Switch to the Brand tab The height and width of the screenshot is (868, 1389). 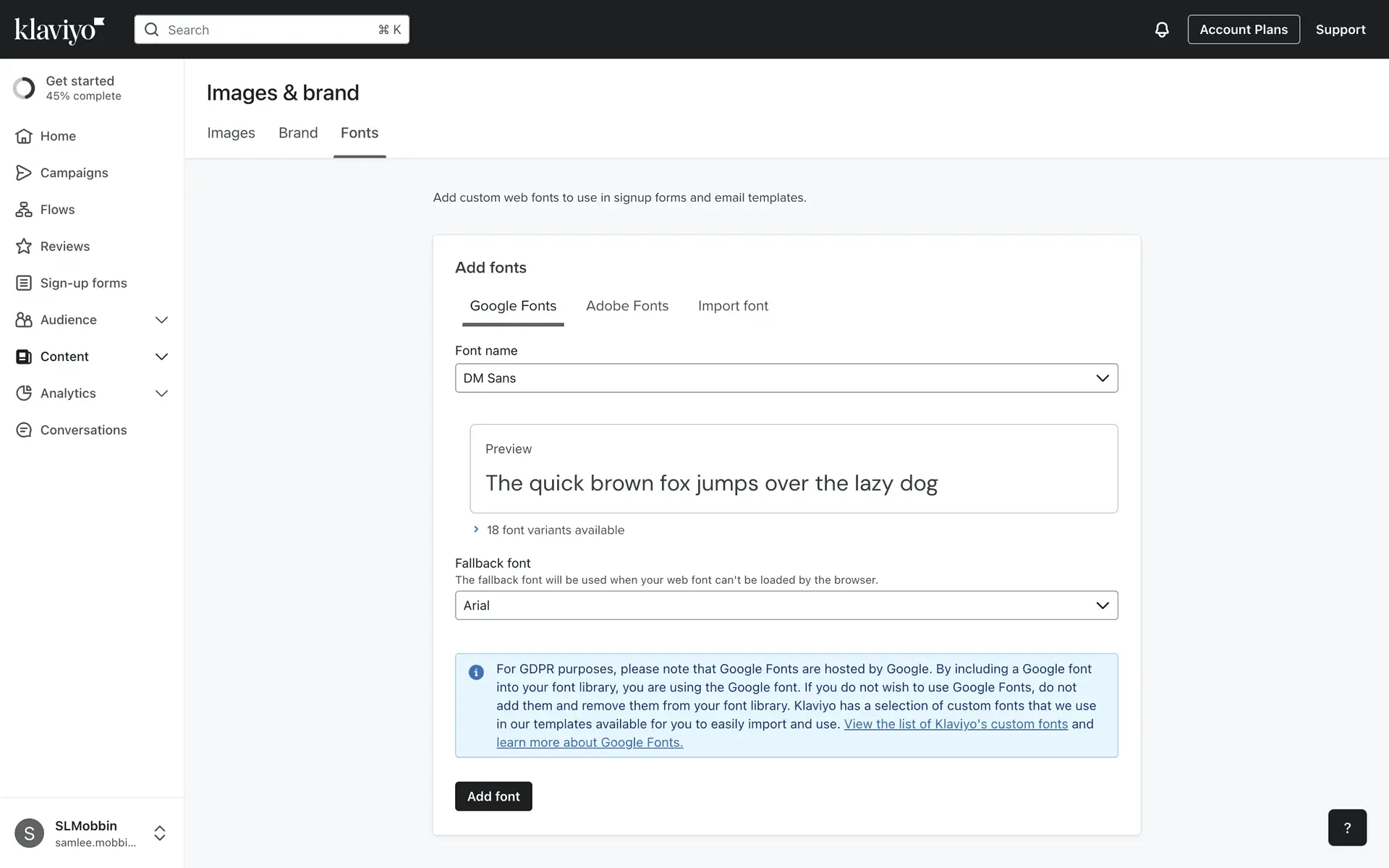[298, 133]
